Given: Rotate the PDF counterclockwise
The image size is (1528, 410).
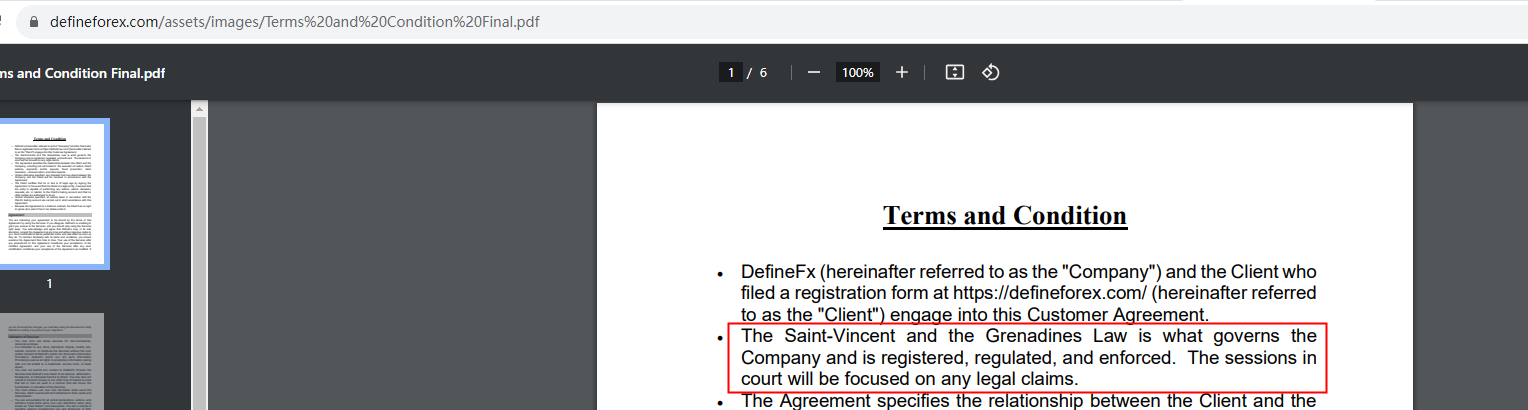Looking at the screenshot, I should pos(991,72).
